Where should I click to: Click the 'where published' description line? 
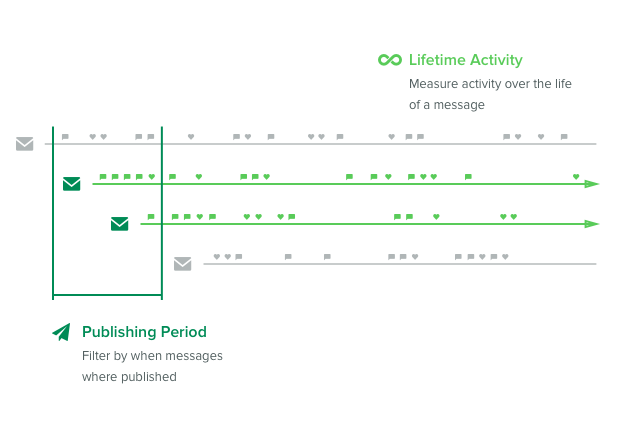coord(129,377)
